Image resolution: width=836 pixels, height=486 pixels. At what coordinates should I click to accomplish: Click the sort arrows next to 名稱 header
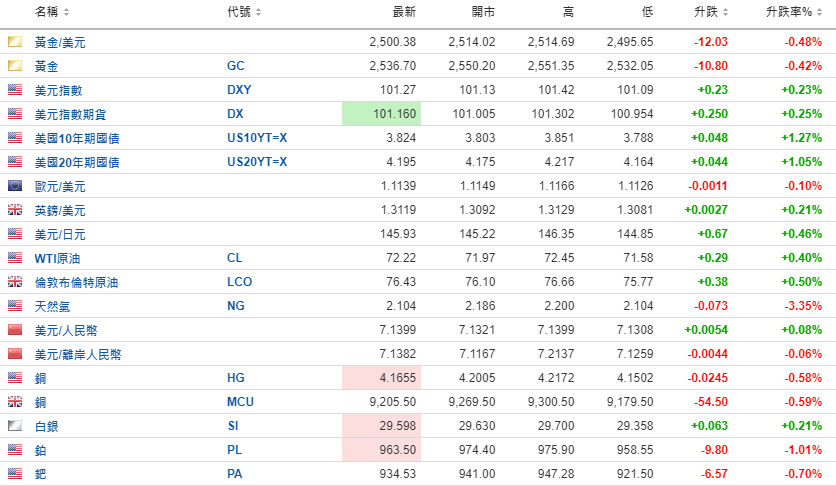coord(67,13)
